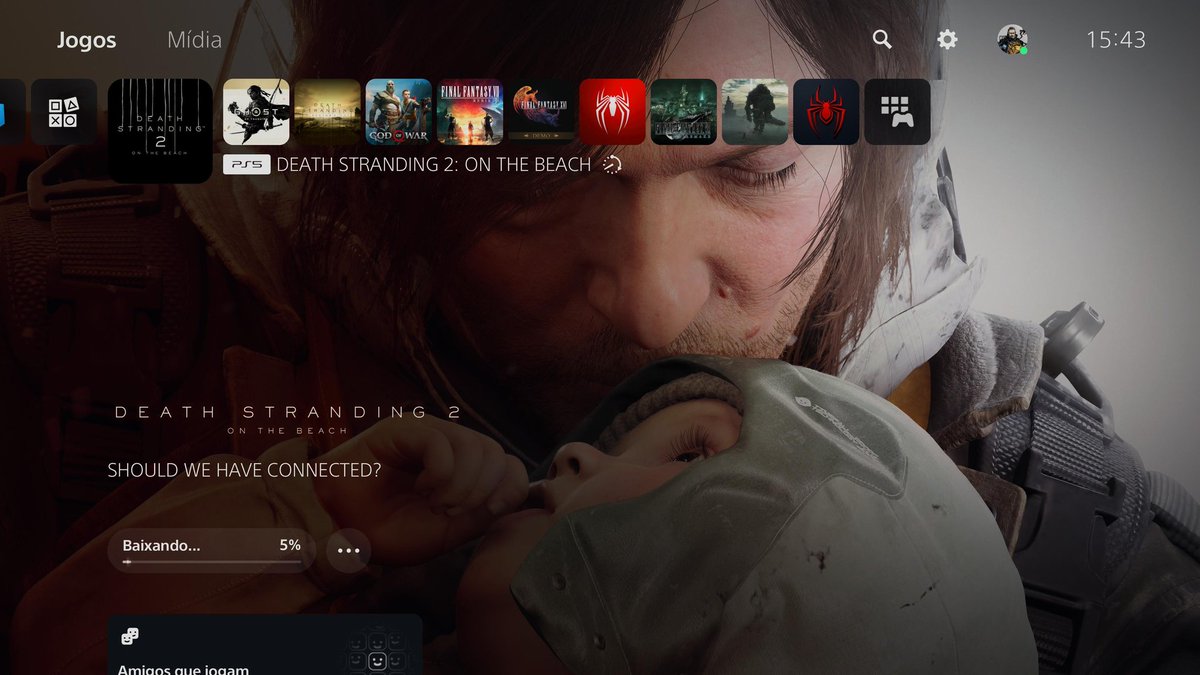Click the dice icon in Amigos card
1200x675 pixels.
point(129,637)
